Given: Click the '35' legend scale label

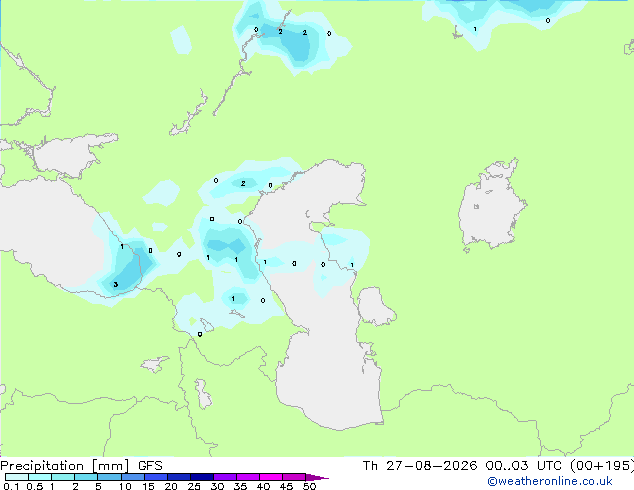Looking at the screenshot, I should [240, 486].
